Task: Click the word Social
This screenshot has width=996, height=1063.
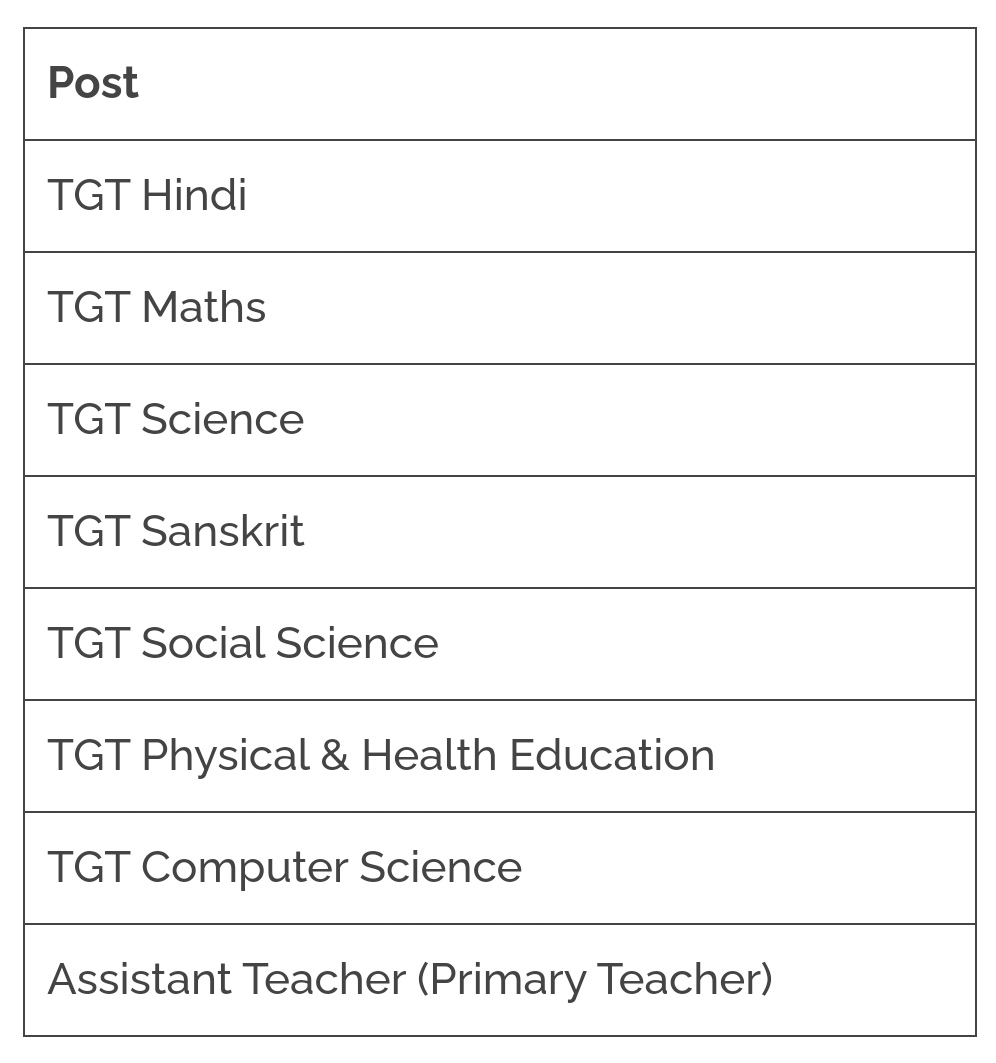Action: (203, 643)
